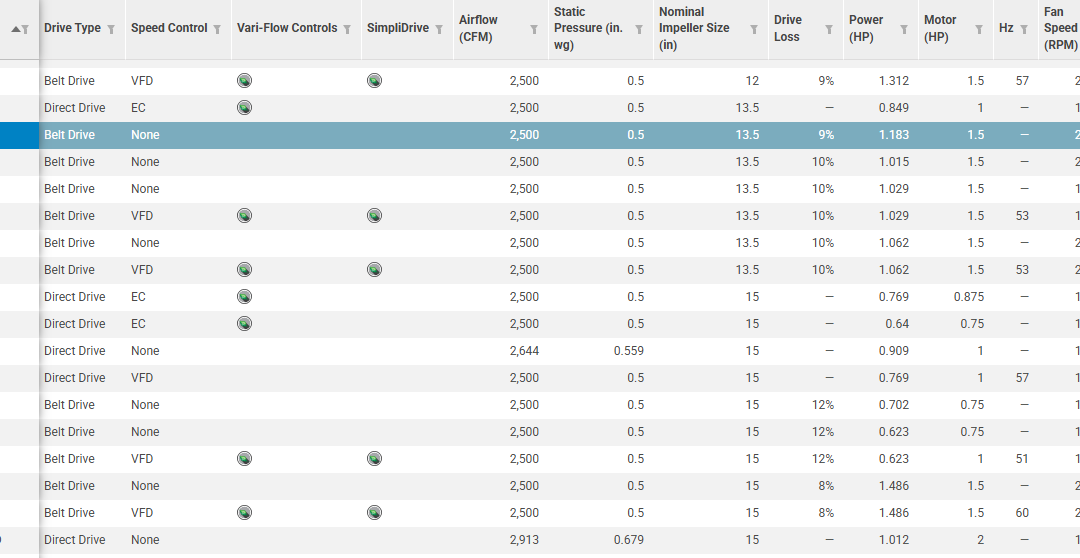1080x558 pixels.
Task: Select the airflow value 2,913
Action: click(524, 539)
